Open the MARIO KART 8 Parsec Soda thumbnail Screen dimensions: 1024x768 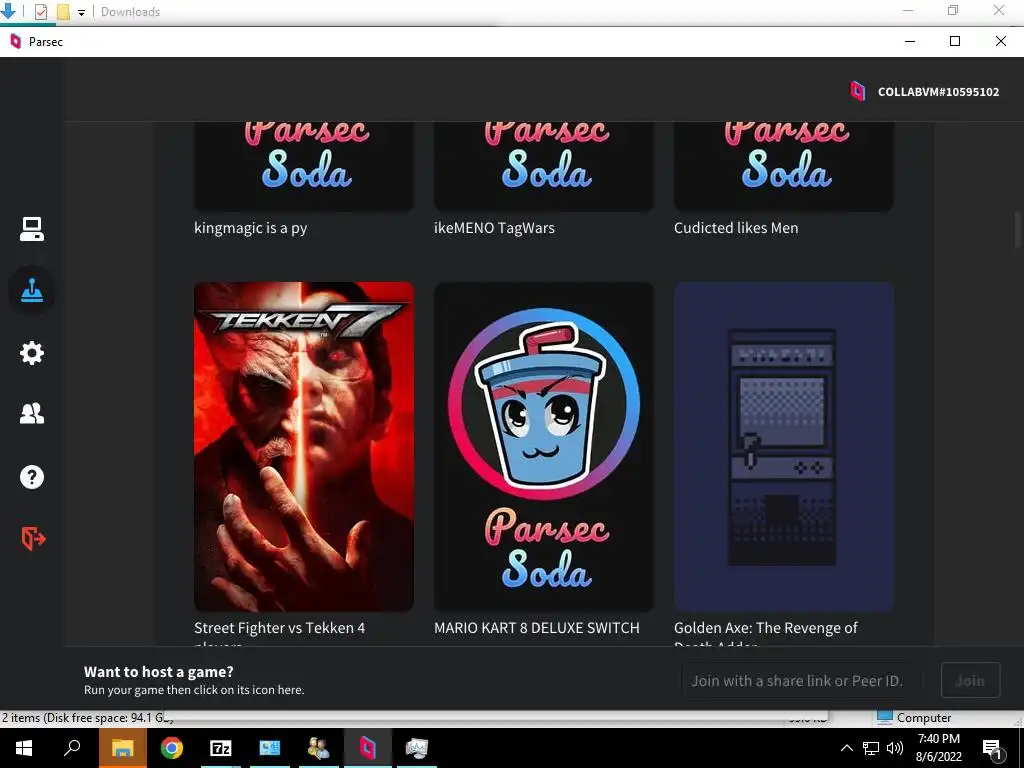click(543, 447)
